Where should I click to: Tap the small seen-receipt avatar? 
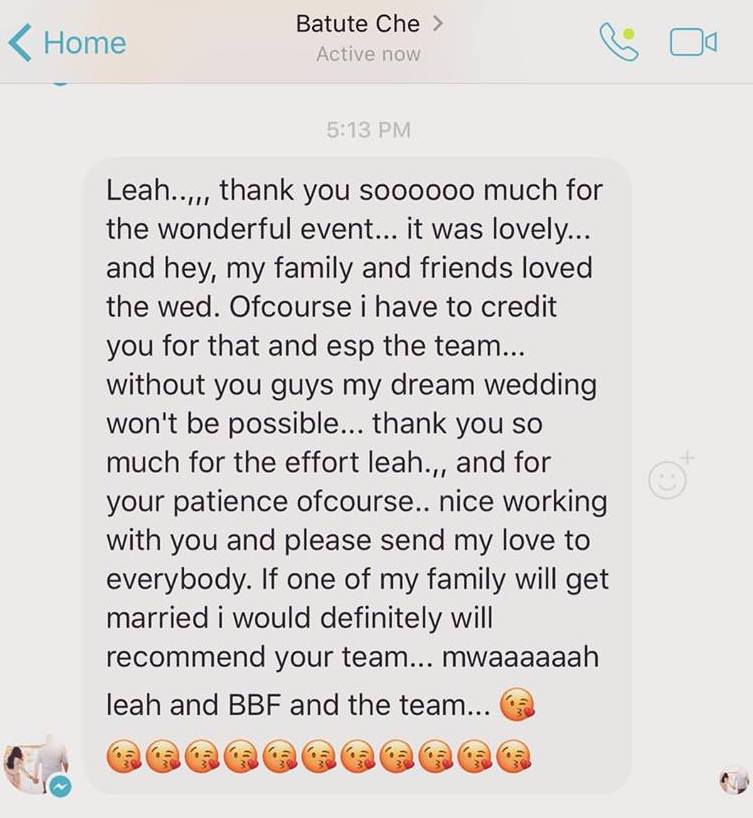pyautogui.click(x=735, y=779)
